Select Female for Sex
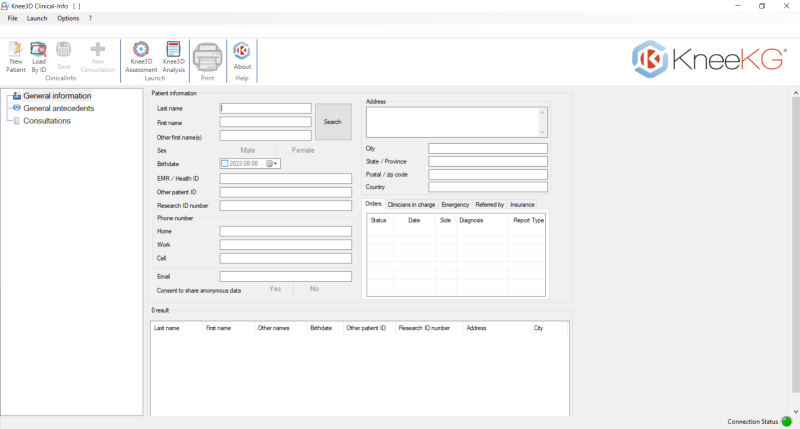Image resolution: width=800 pixels, height=429 pixels. (303, 150)
